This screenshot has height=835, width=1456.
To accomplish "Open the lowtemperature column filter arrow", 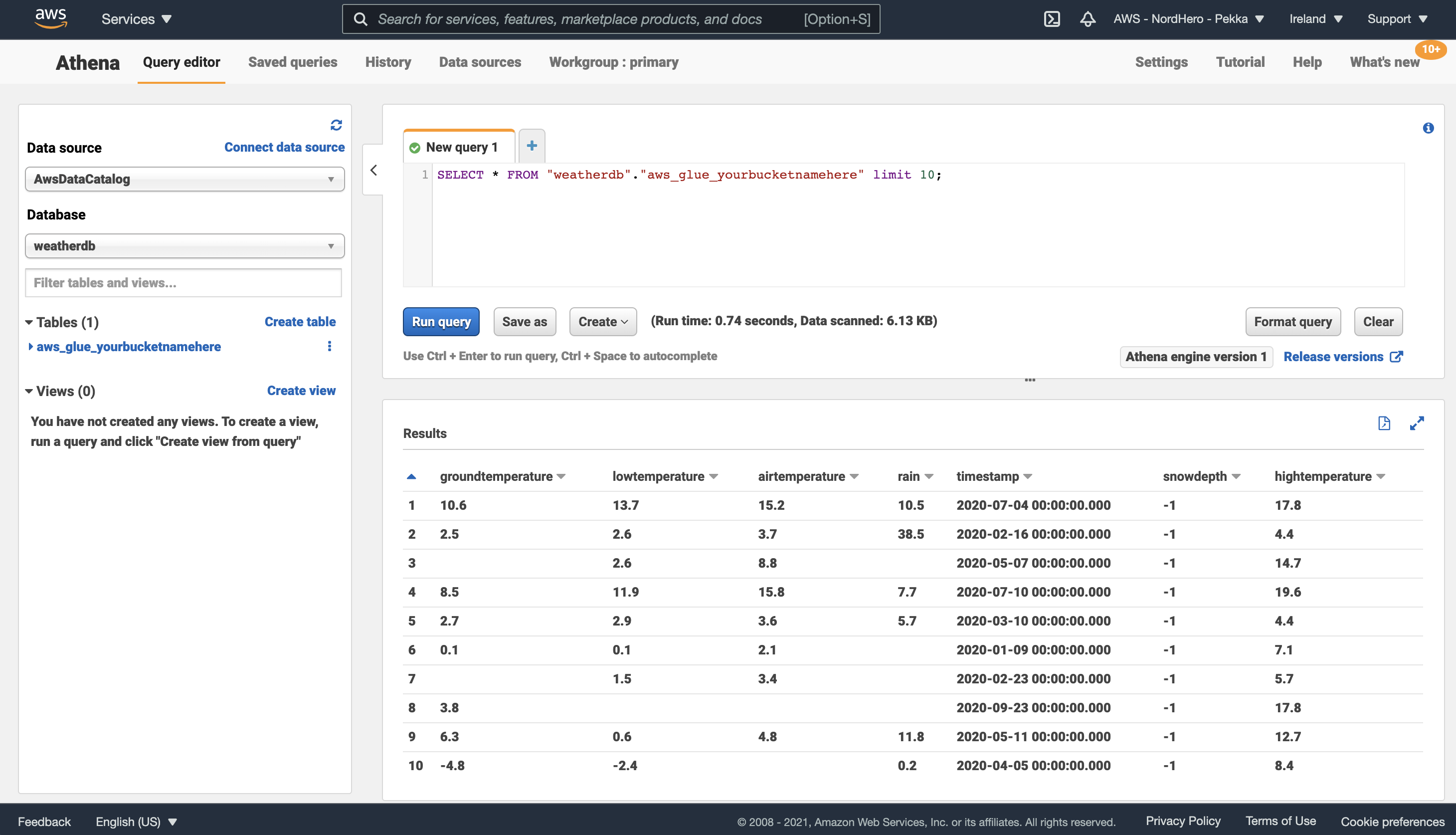I will (713, 476).
